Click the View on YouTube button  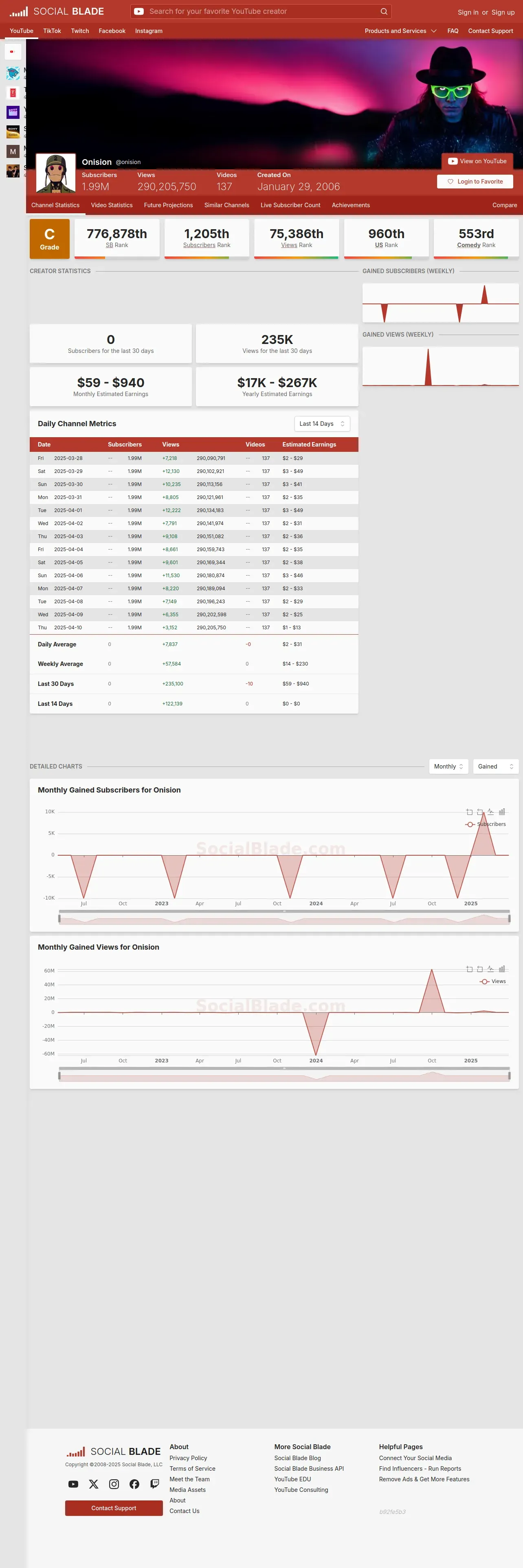[477, 161]
